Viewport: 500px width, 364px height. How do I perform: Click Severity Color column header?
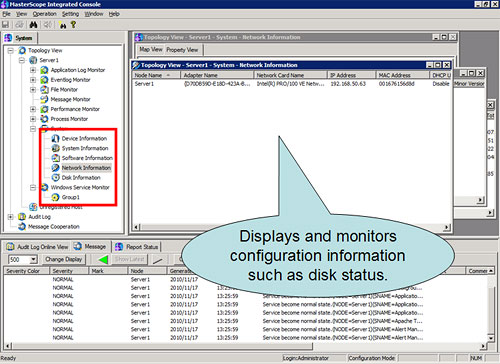(x=26, y=271)
